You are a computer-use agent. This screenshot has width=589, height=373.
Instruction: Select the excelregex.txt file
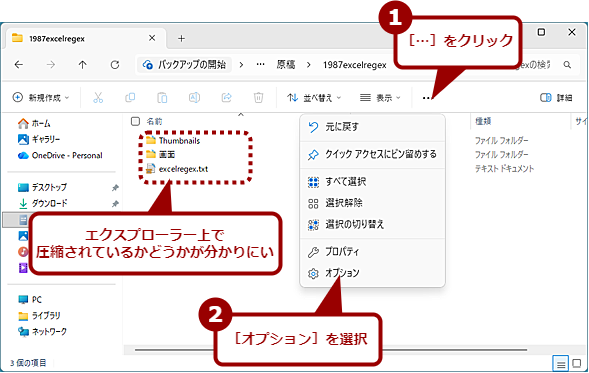(x=177, y=169)
